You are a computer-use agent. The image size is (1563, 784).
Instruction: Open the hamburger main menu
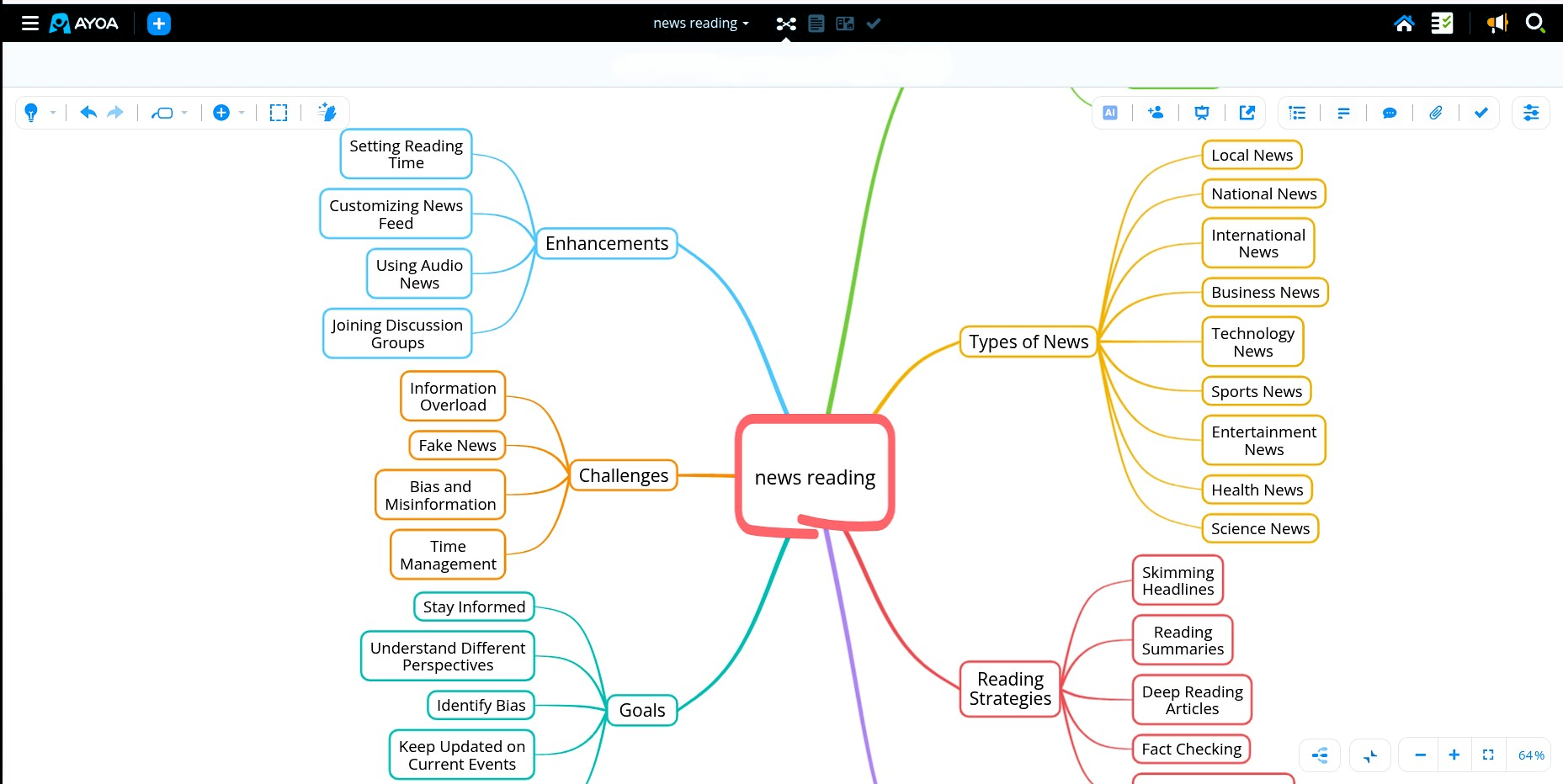30,24
